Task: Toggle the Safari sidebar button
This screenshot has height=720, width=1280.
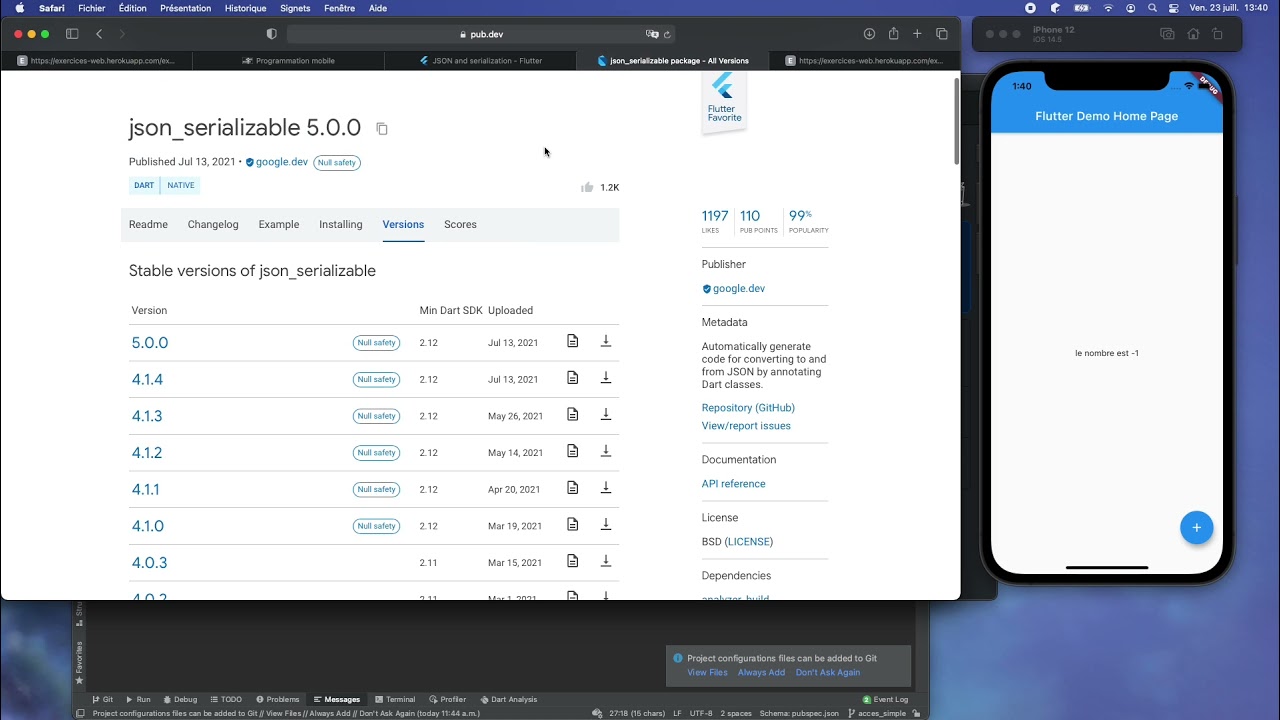Action: [72, 34]
